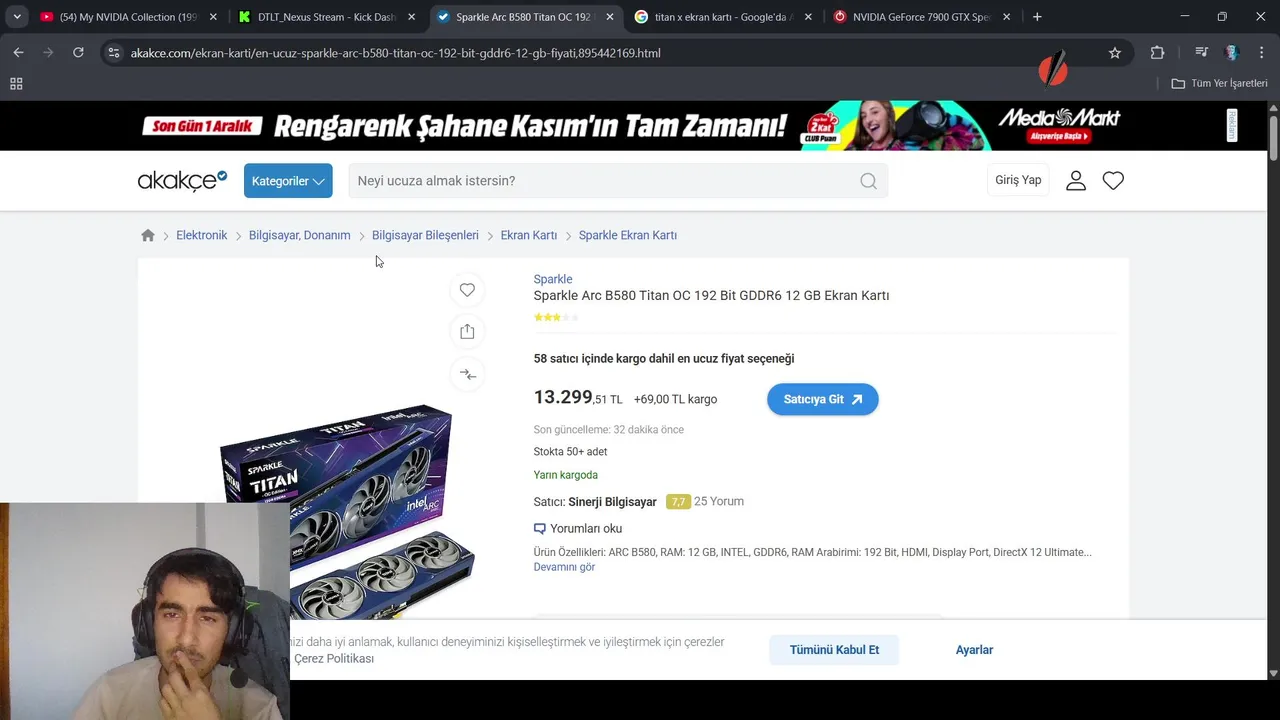Open Chrome extensions puzzle icon

tap(1157, 53)
